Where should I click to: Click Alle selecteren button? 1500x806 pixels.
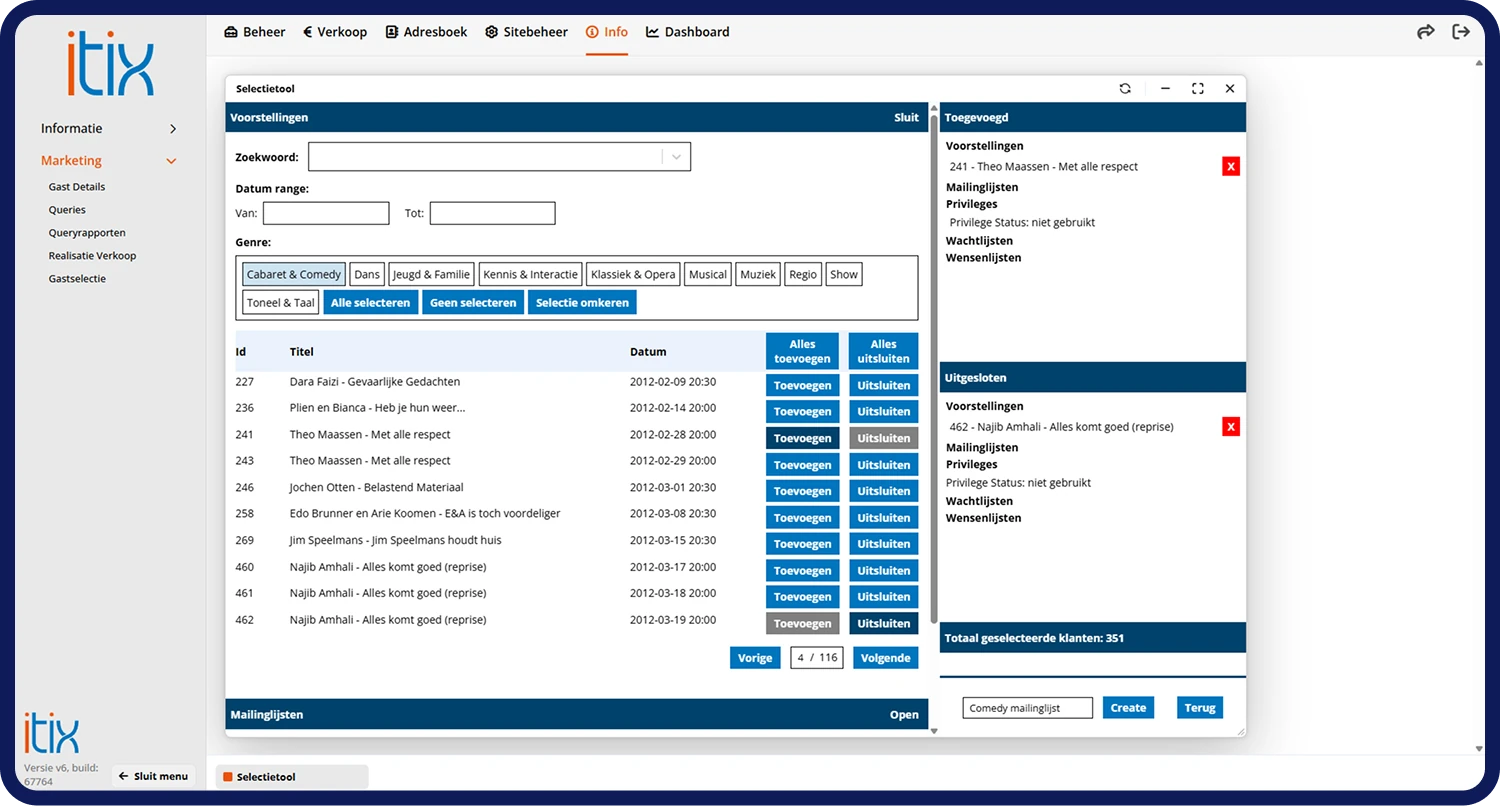click(x=371, y=303)
